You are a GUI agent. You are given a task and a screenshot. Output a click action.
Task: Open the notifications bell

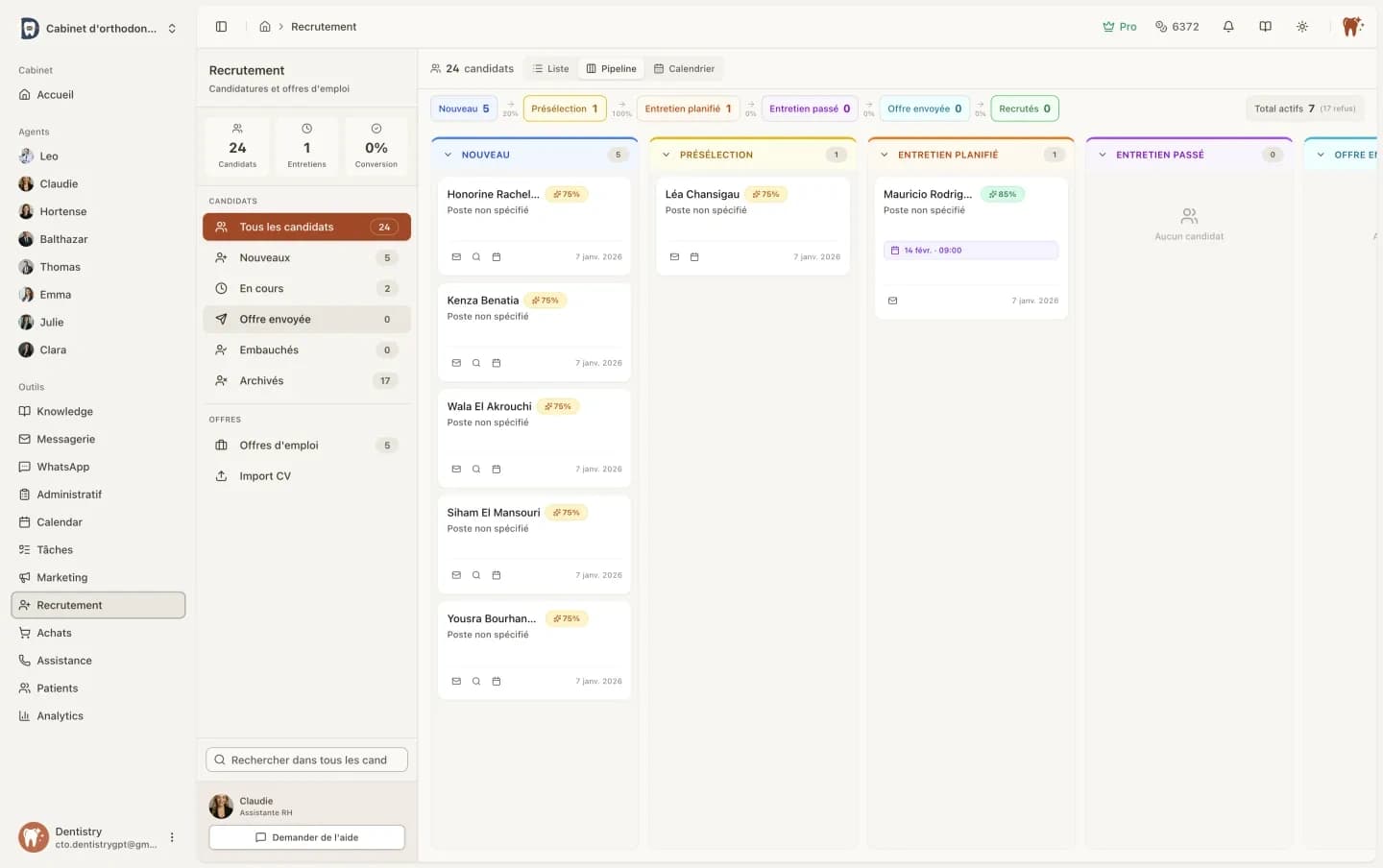[1228, 27]
